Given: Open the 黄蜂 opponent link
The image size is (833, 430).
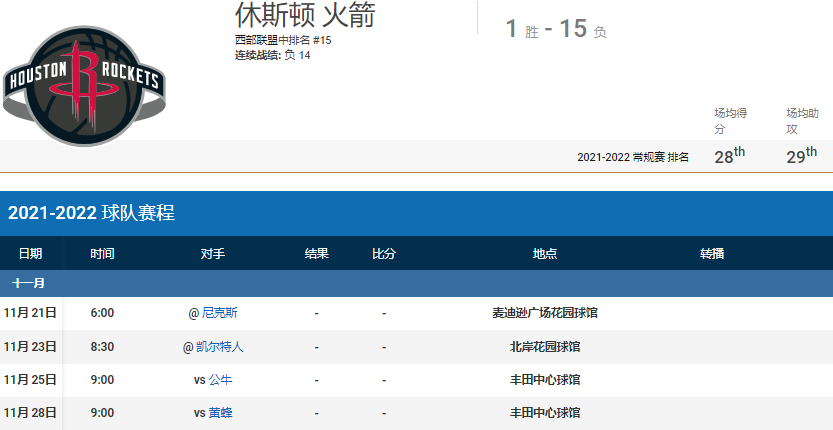Looking at the screenshot, I should [x=220, y=413].
